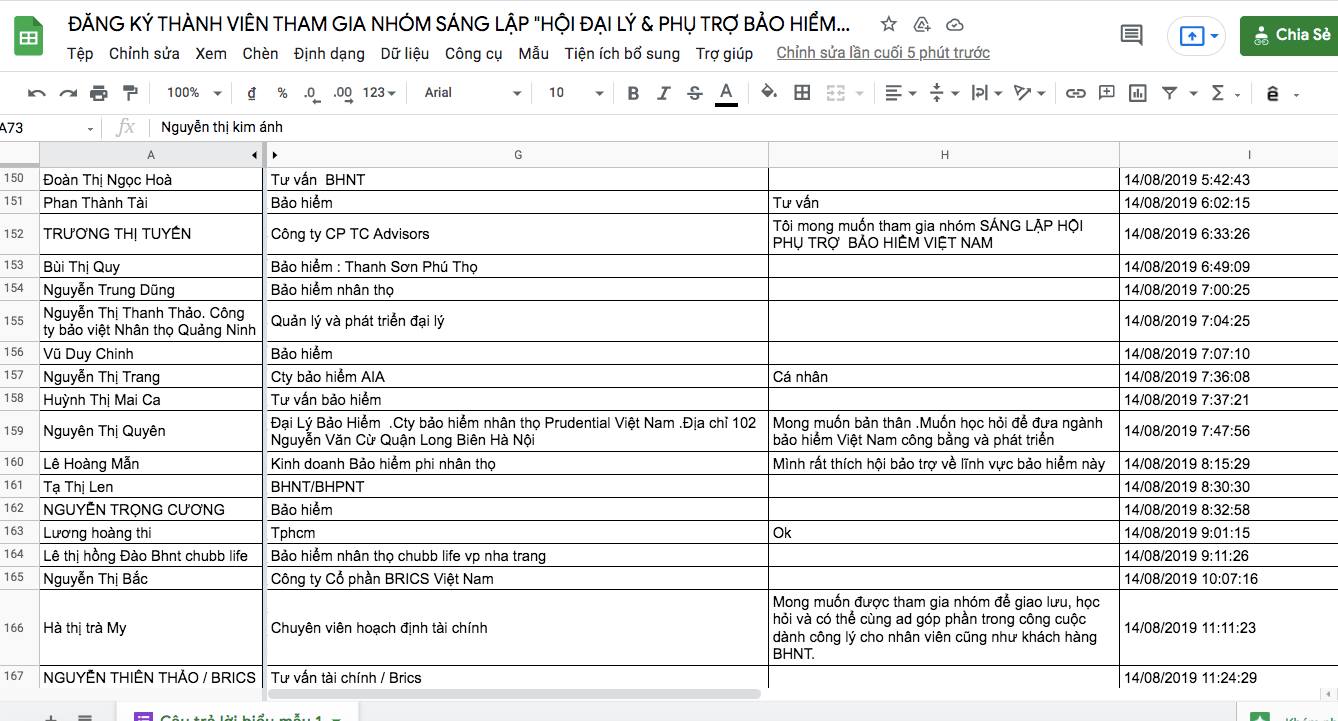Insert a chart
Image resolution: width=1338 pixels, height=721 pixels.
pos(1138,93)
